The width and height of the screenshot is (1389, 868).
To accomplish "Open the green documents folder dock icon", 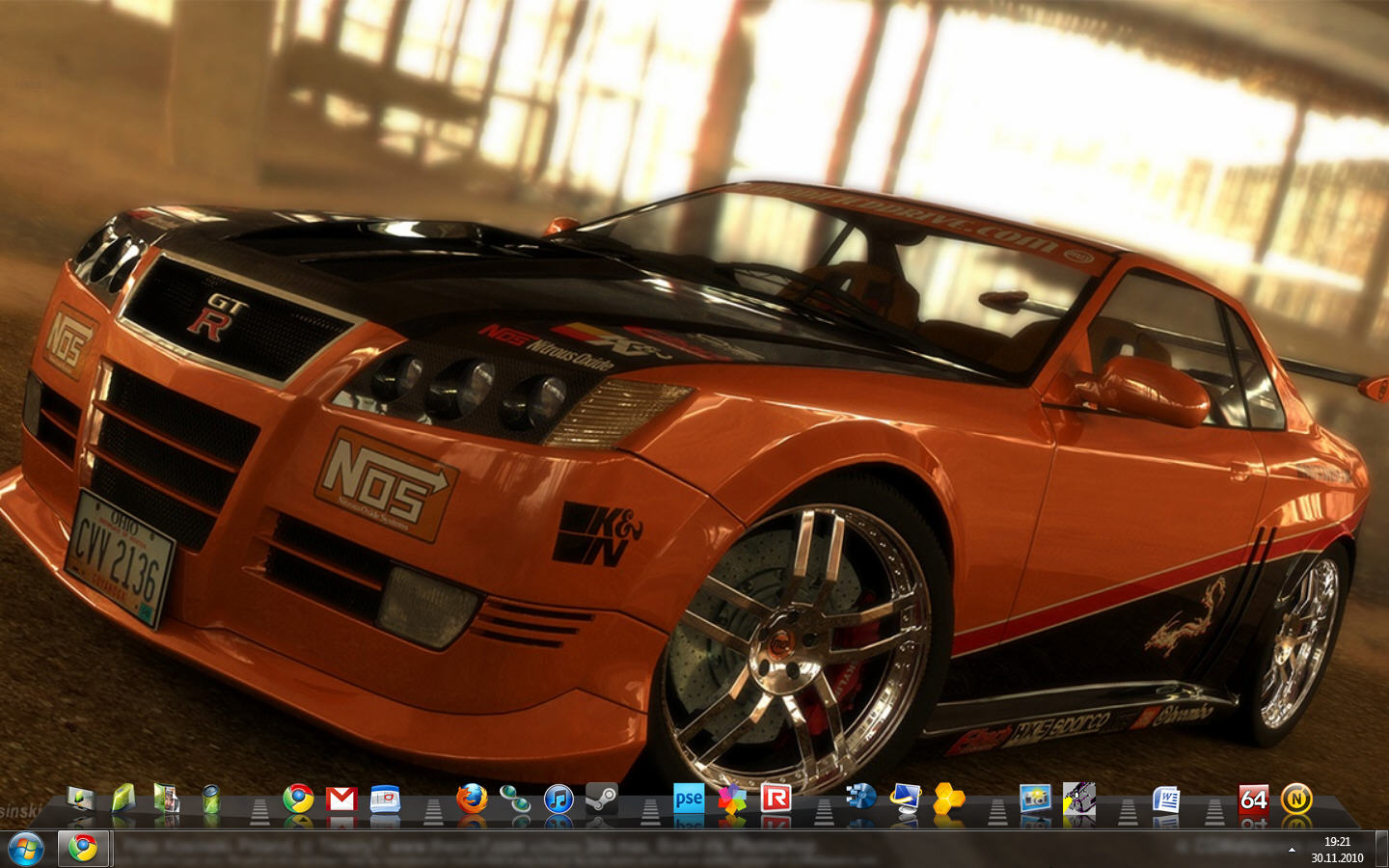I will point(167,799).
